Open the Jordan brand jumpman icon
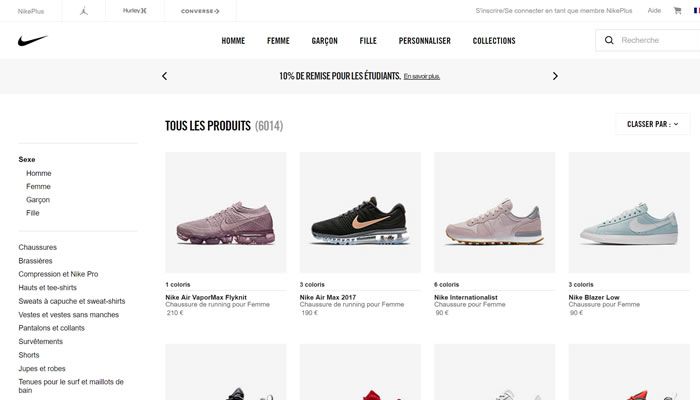 pos(84,11)
